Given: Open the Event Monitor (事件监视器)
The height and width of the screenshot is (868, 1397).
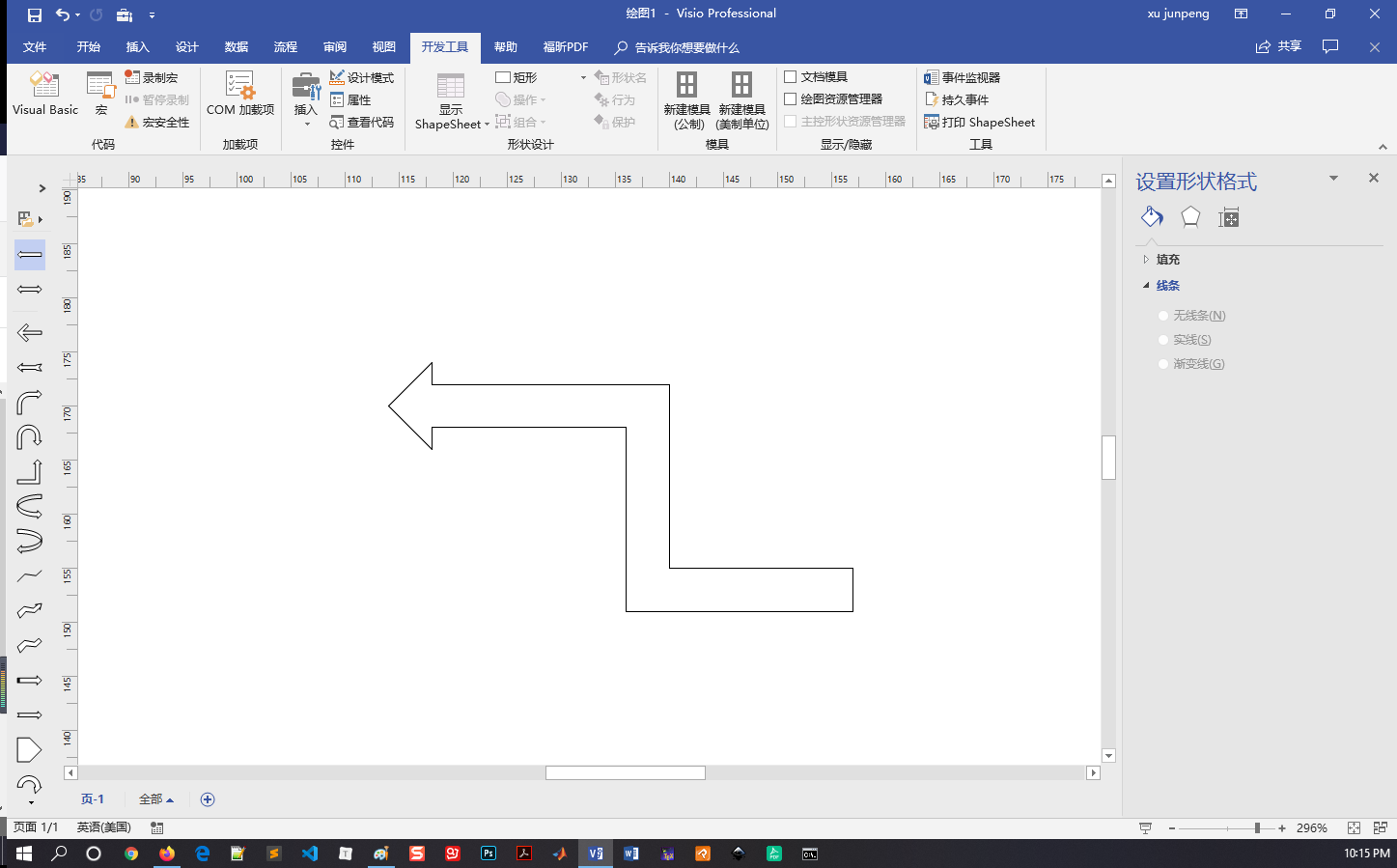Looking at the screenshot, I should pyautogui.click(x=962, y=77).
